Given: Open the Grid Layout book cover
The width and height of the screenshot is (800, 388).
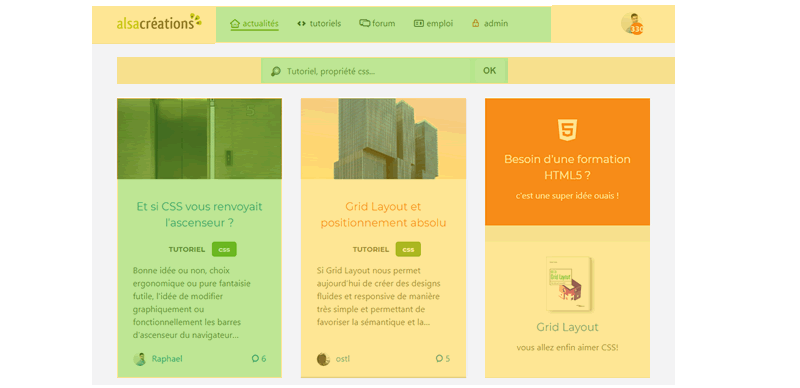Looking at the screenshot, I should pos(569,284).
